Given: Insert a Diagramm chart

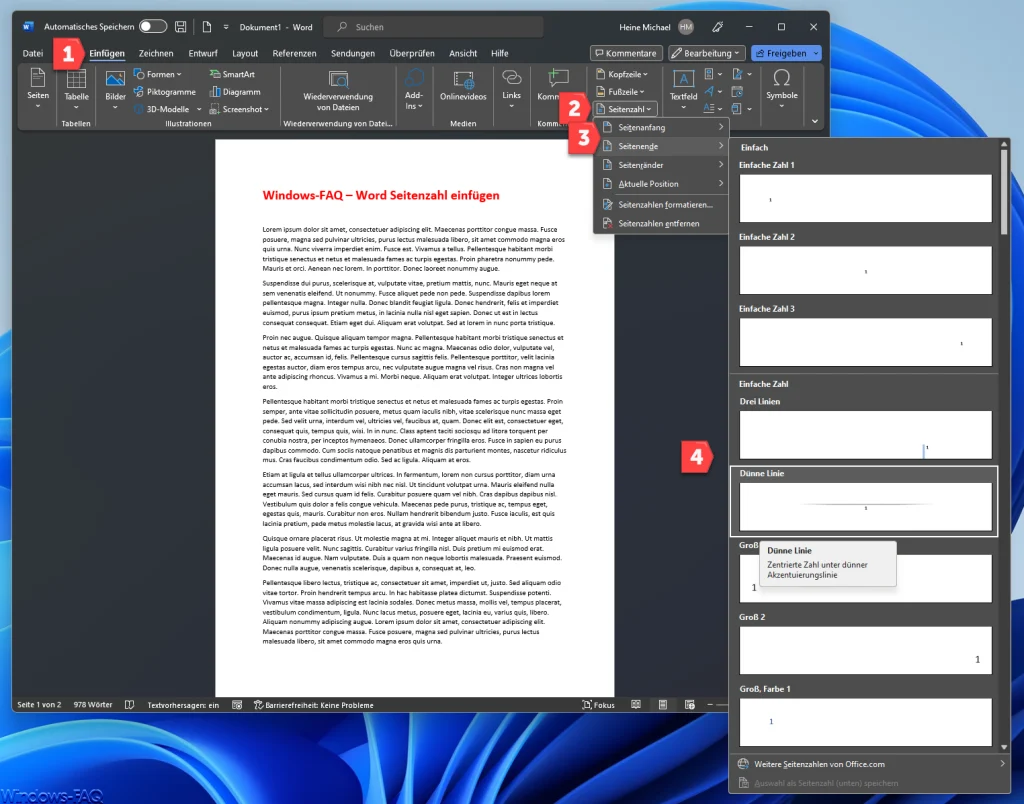Looking at the screenshot, I should pos(235,92).
